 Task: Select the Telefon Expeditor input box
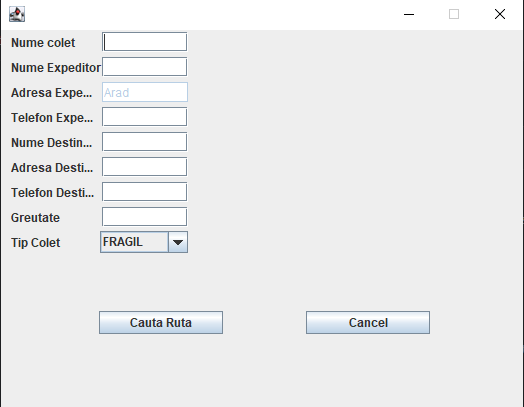click(x=144, y=117)
